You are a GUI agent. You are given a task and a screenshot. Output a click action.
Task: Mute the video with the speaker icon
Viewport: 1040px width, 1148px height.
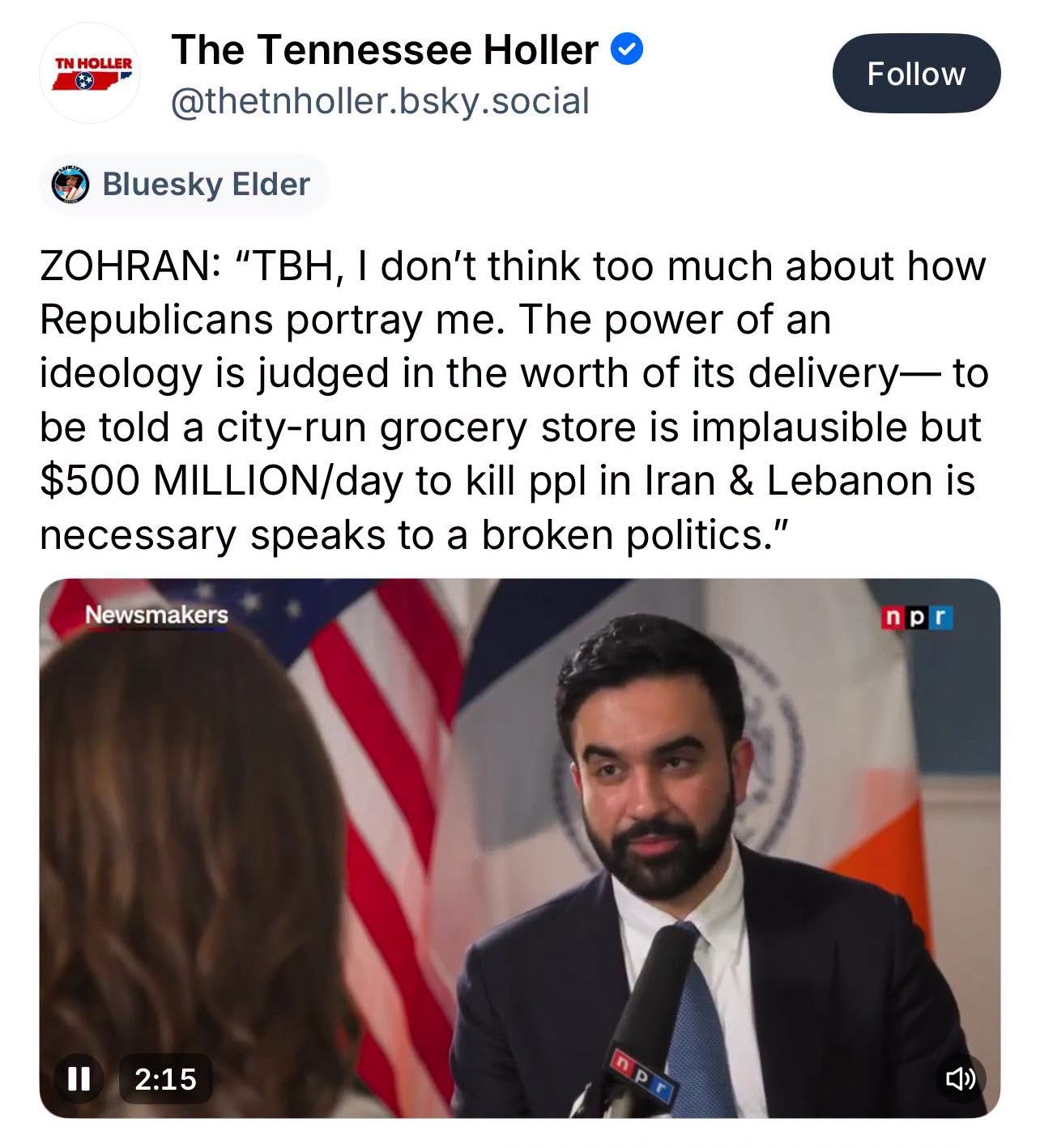(961, 1078)
